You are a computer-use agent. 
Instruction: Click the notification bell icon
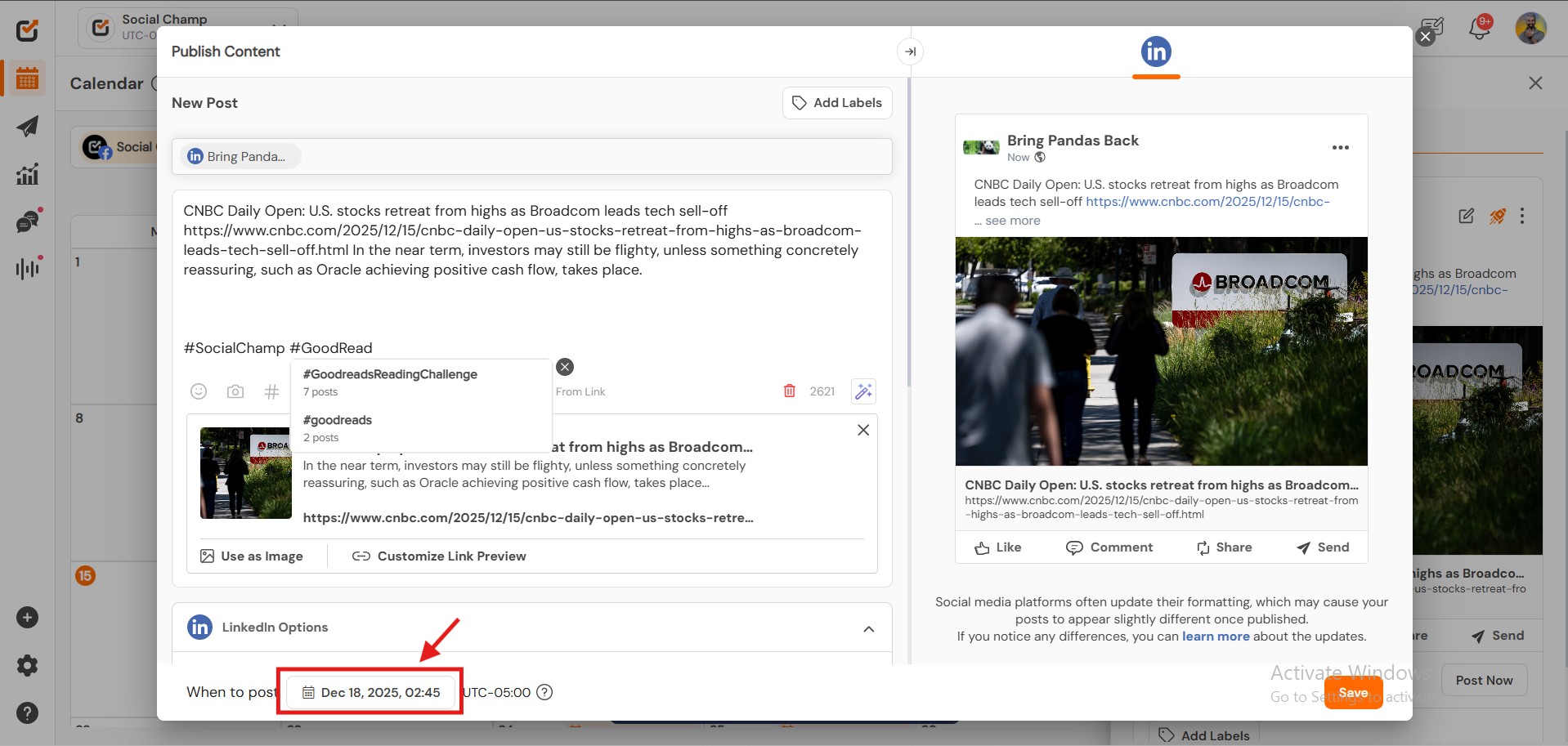[1479, 29]
